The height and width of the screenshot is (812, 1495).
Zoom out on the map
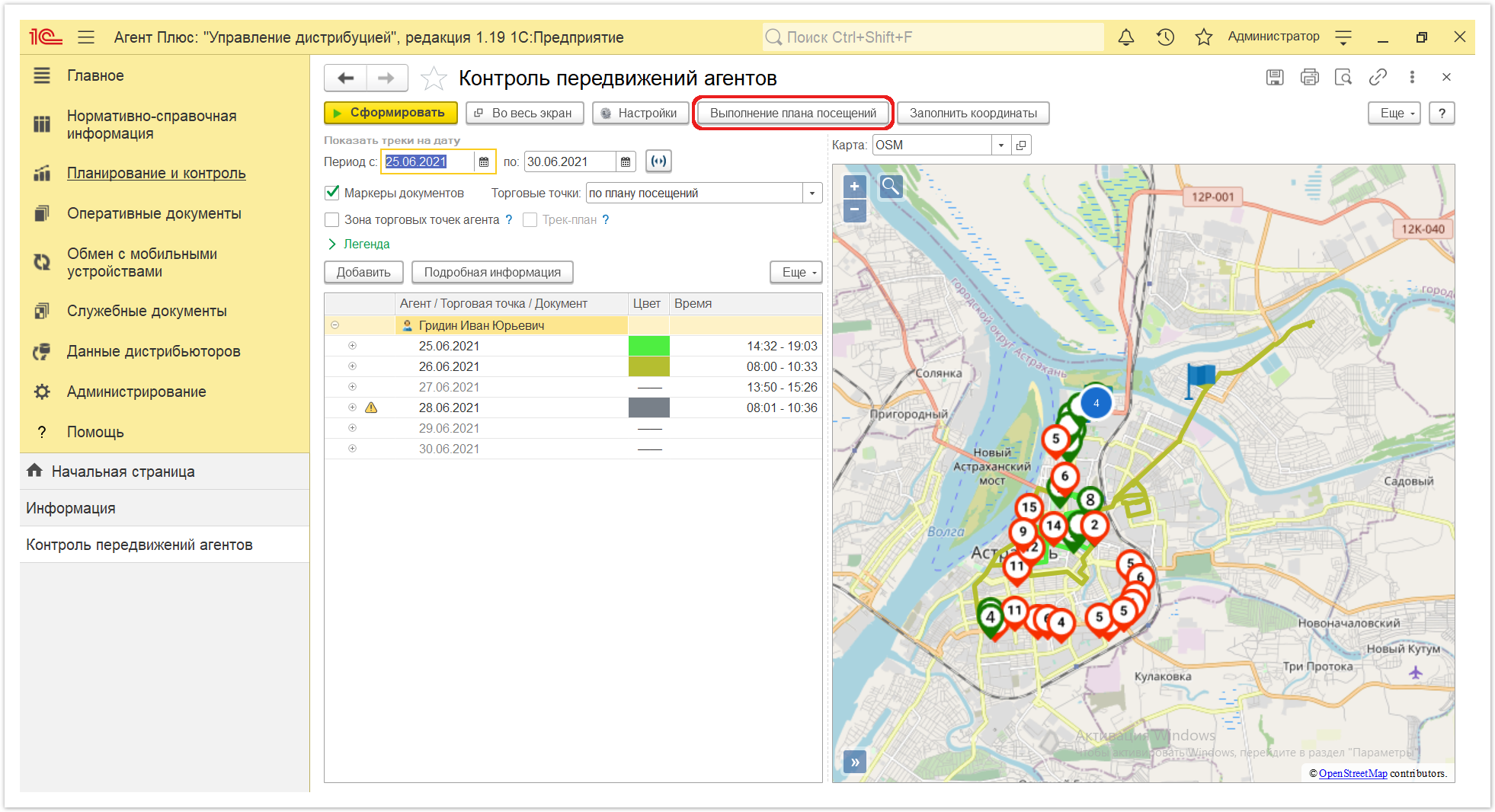point(855,209)
